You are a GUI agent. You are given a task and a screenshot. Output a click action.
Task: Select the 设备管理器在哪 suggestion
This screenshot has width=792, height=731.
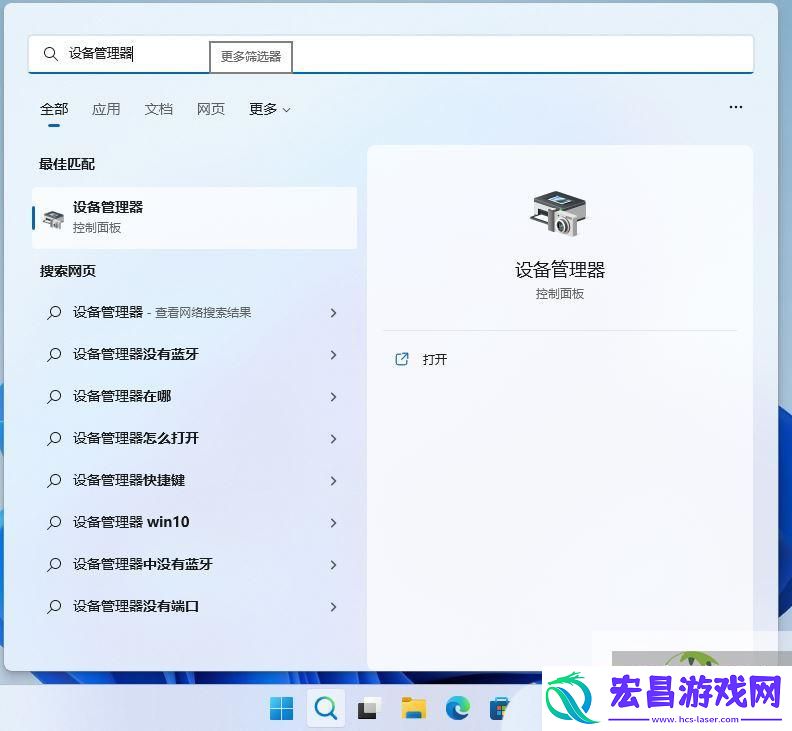pos(192,397)
